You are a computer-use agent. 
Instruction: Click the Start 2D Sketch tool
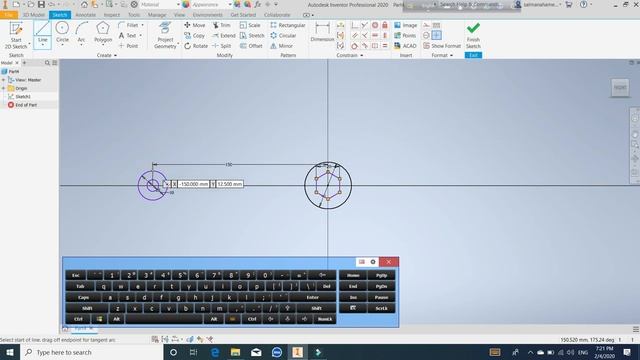[16, 36]
